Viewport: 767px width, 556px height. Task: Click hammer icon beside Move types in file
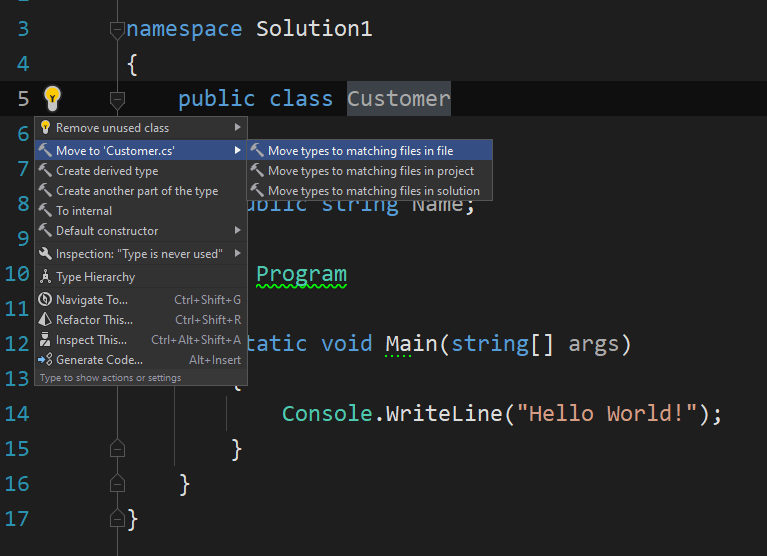click(257, 150)
